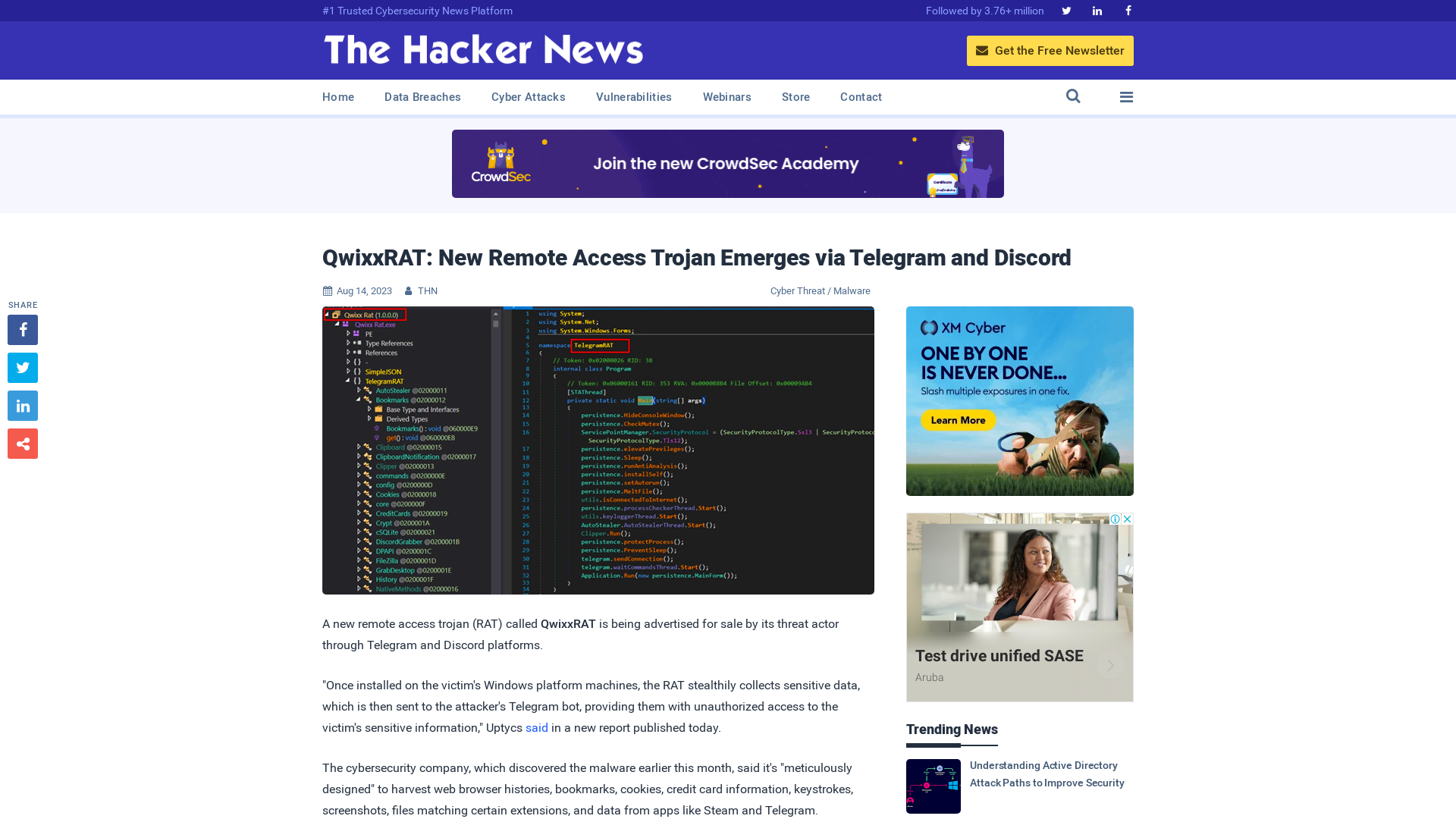Image resolution: width=1456 pixels, height=819 pixels.
Task: Expand the Store navigation dropdown
Action: [795, 97]
